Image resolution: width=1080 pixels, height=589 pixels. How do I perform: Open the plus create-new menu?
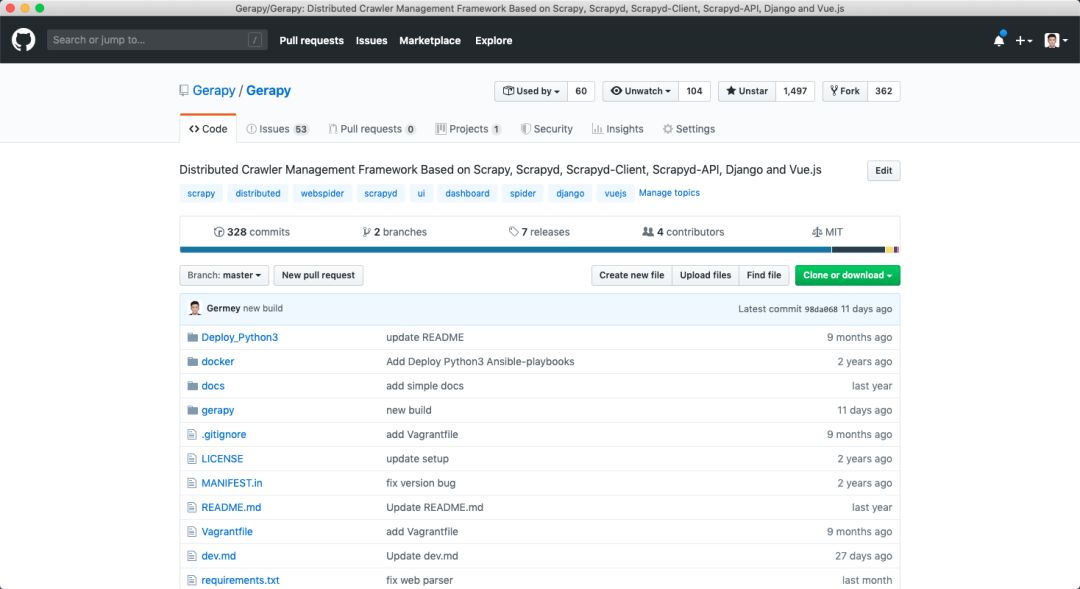[1024, 41]
